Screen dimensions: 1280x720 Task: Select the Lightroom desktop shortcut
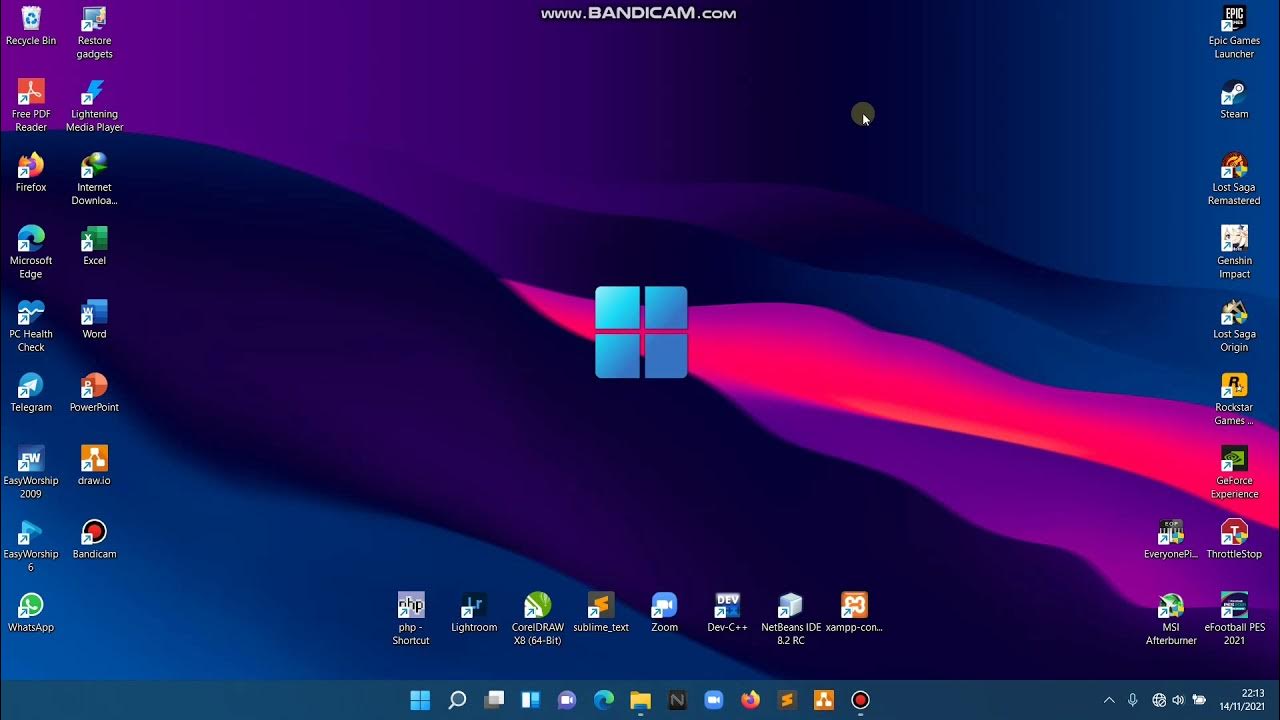[x=474, y=612]
